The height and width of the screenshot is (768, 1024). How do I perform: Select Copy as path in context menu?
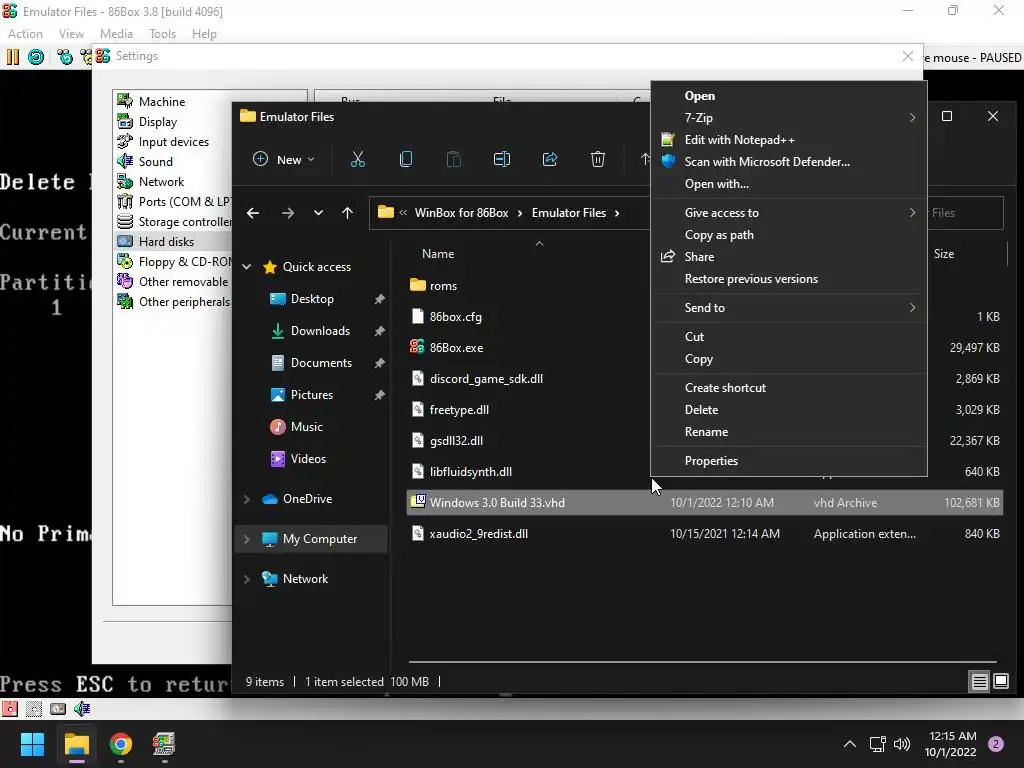click(789, 235)
